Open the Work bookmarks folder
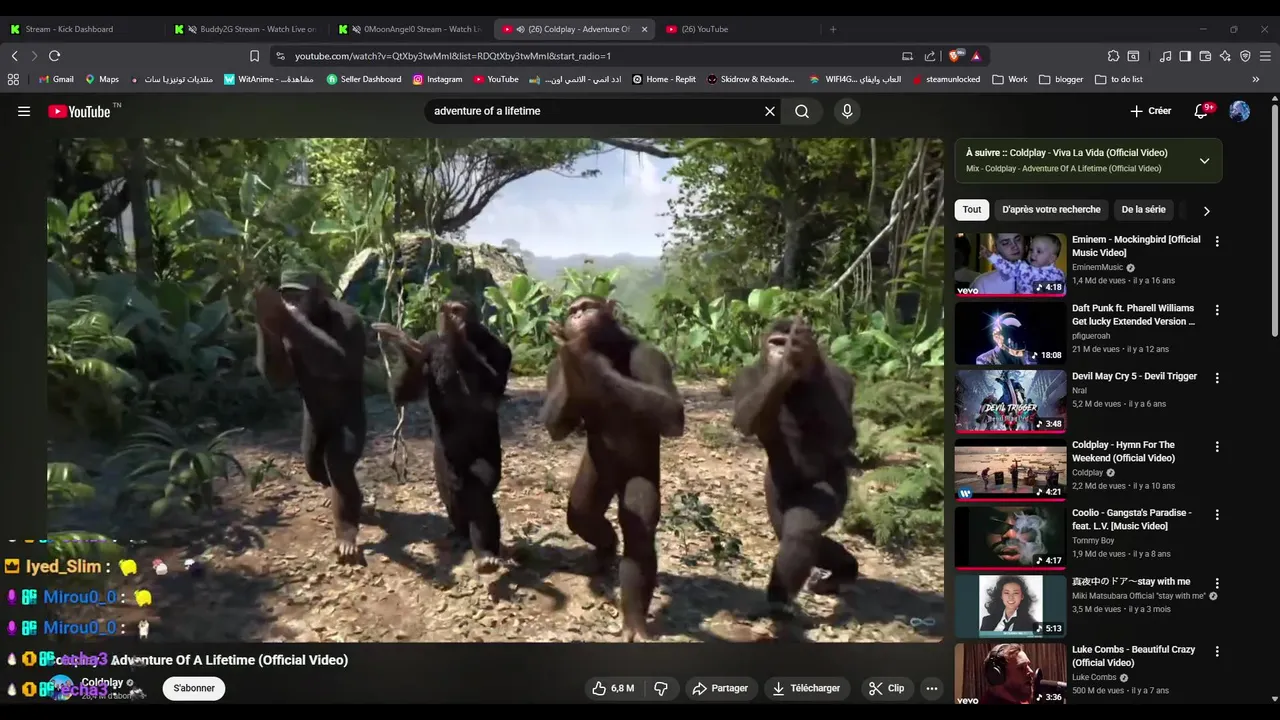1280x720 pixels. pyautogui.click(x=1010, y=79)
